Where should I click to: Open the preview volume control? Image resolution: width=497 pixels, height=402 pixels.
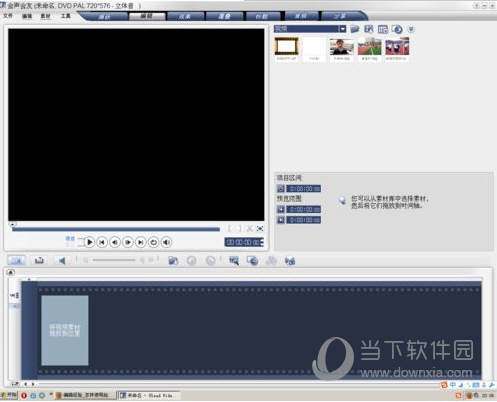point(166,242)
